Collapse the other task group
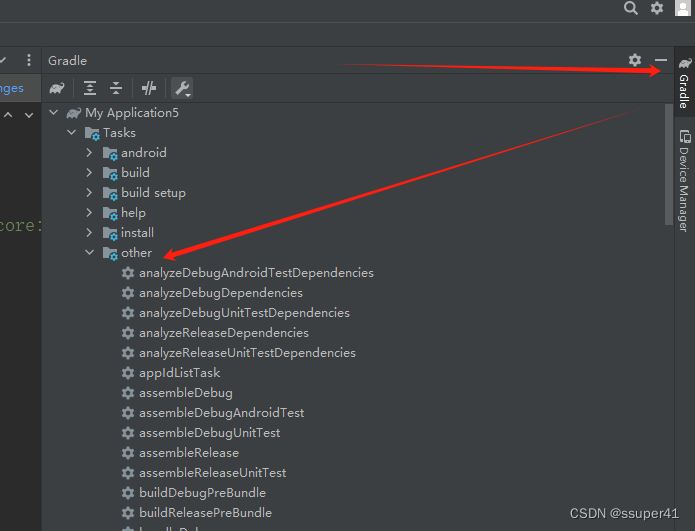Screen dimensions: 695x531 [90, 252]
